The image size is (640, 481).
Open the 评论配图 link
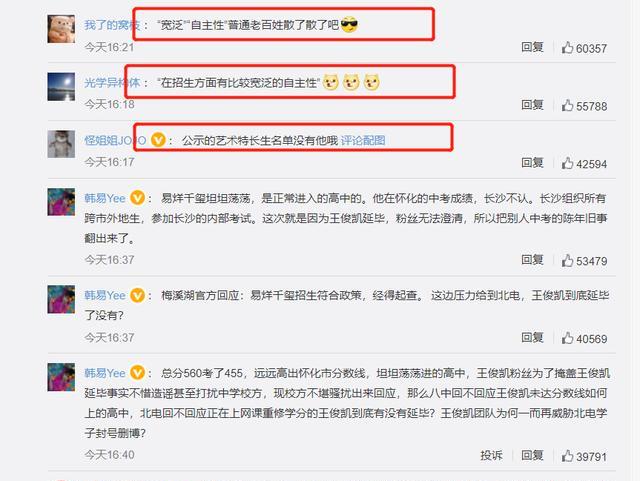[x=363, y=140]
